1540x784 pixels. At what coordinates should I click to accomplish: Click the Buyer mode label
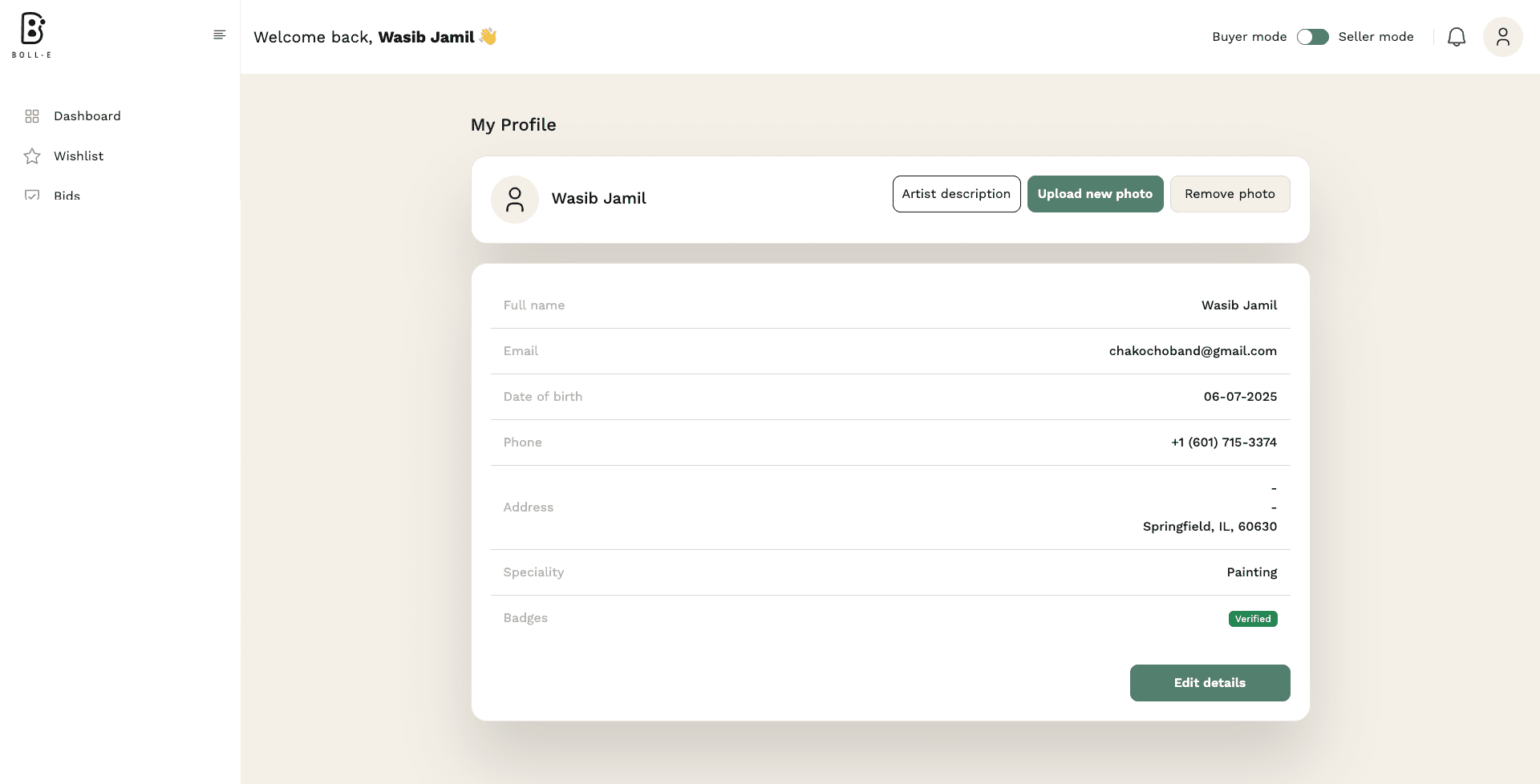pyautogui.click(x=1249, y=37)
